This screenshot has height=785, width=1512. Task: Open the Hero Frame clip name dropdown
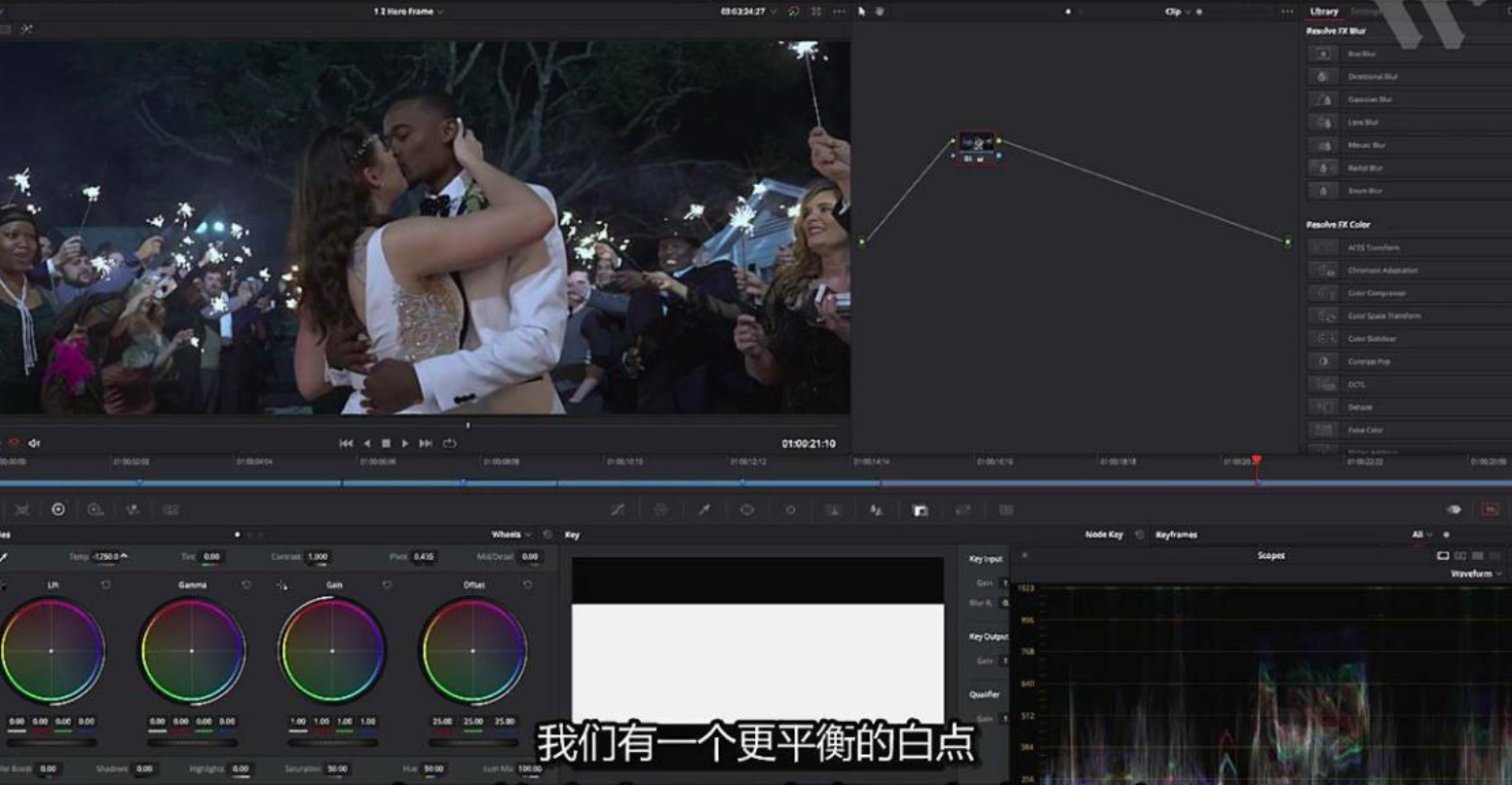pos(408,12)
